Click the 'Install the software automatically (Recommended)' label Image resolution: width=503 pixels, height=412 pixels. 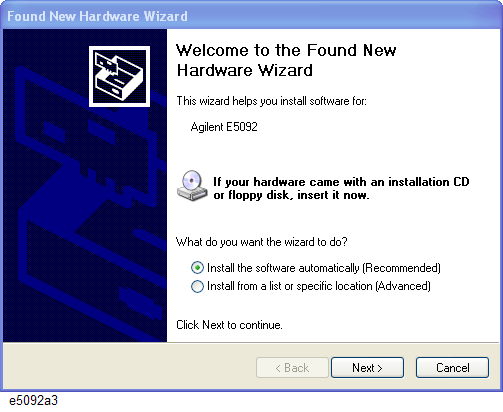coord(324,268)
